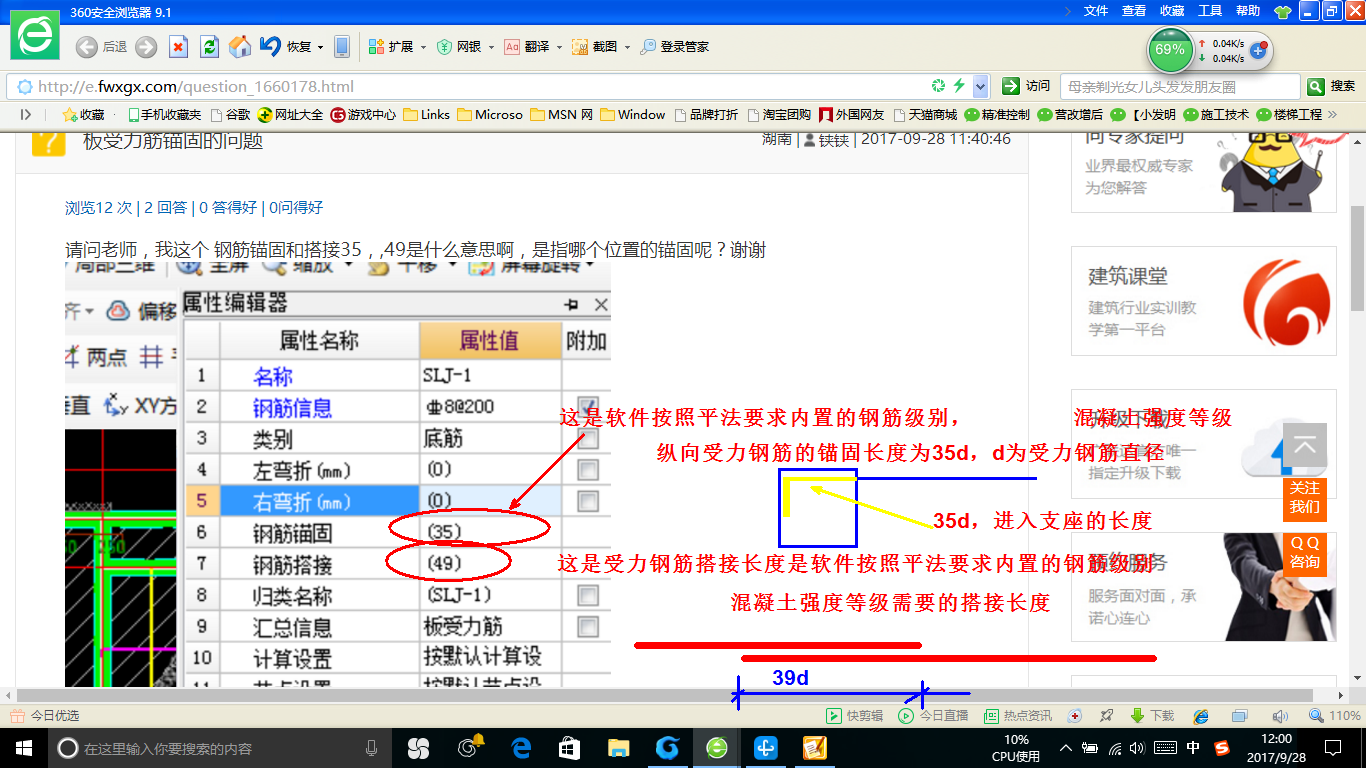Open the 工具 menu
The width and height of the screenshot is (1366, 768).
click(1210, 10)
